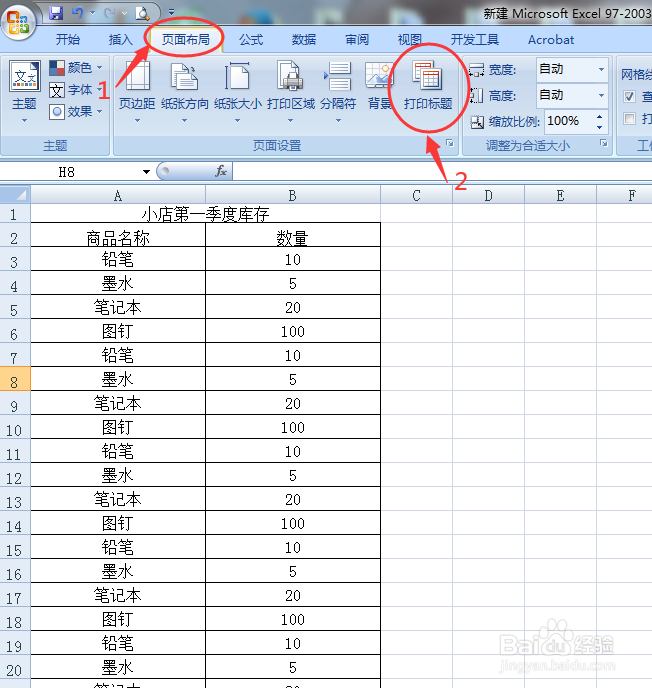Undo the last action

tap(77, 13)
